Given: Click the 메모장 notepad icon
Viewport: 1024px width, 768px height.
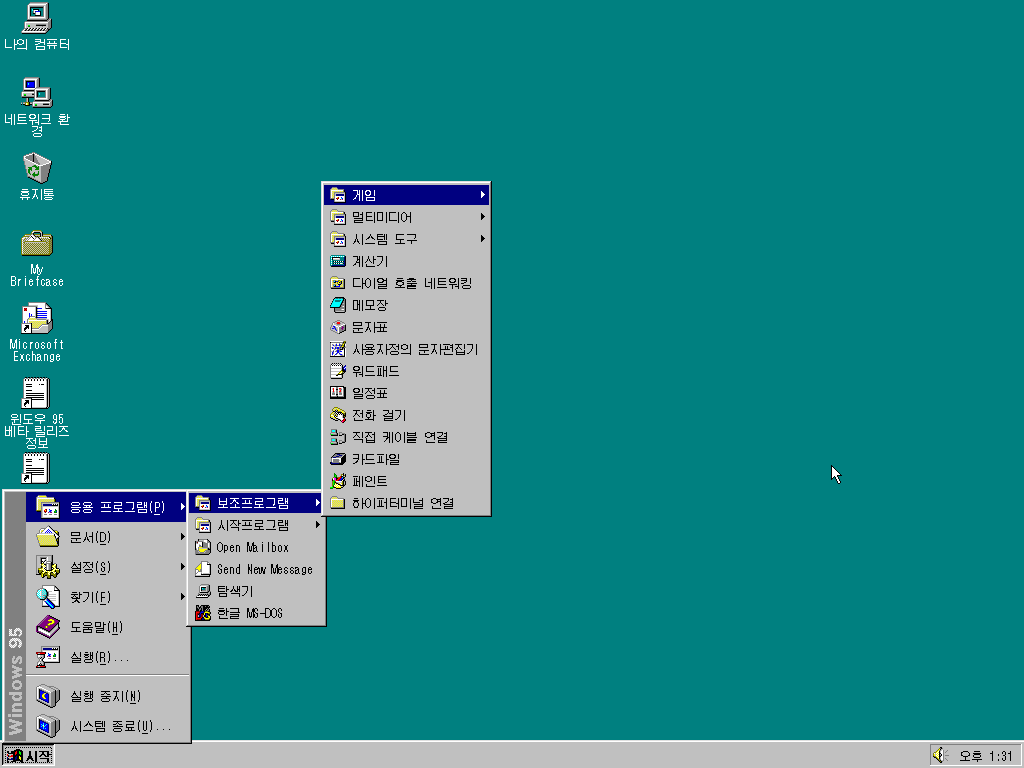Looking at the screenshot, I should 338,305.
